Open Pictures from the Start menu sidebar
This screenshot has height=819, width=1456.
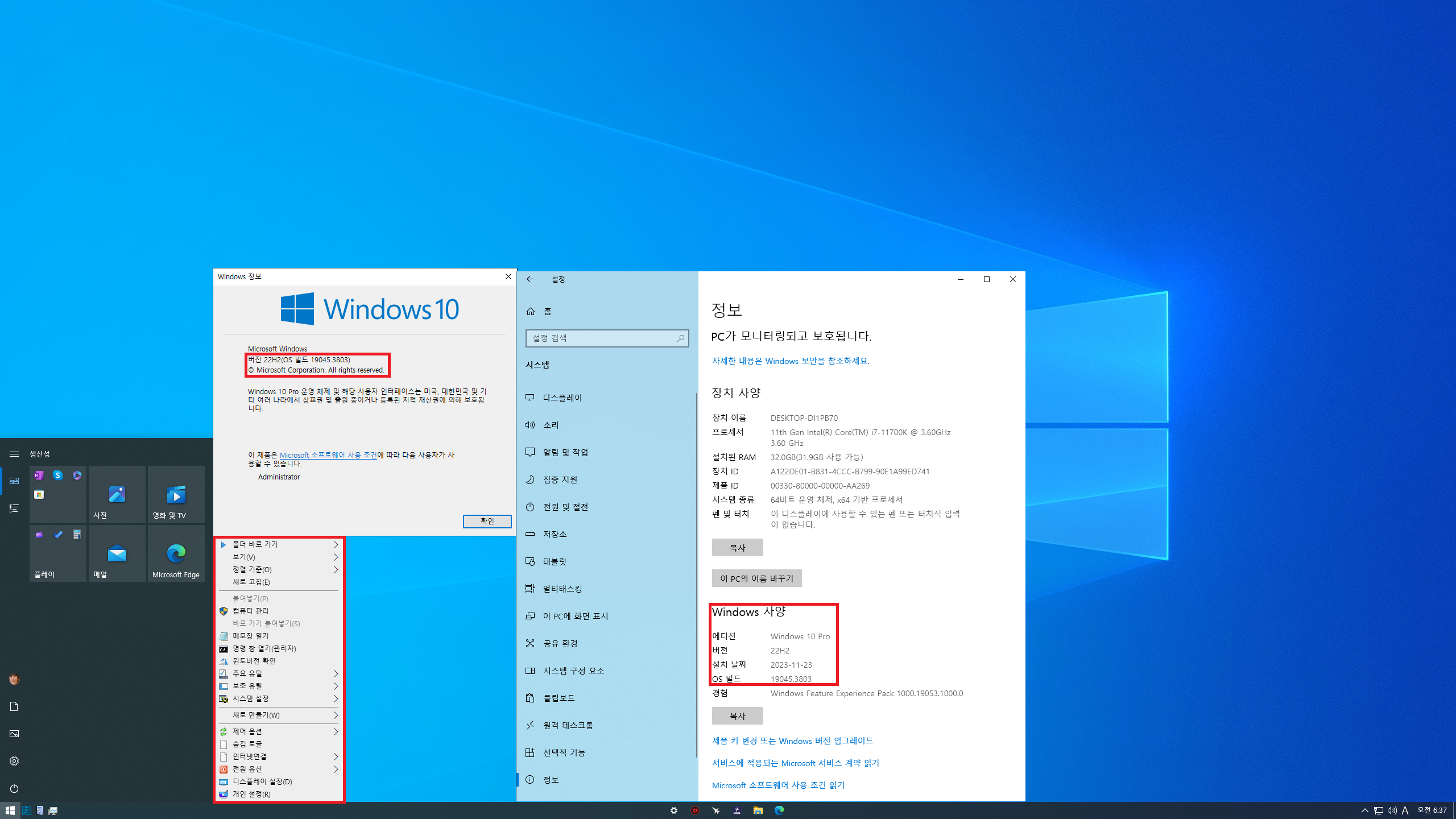coord(14,734)
